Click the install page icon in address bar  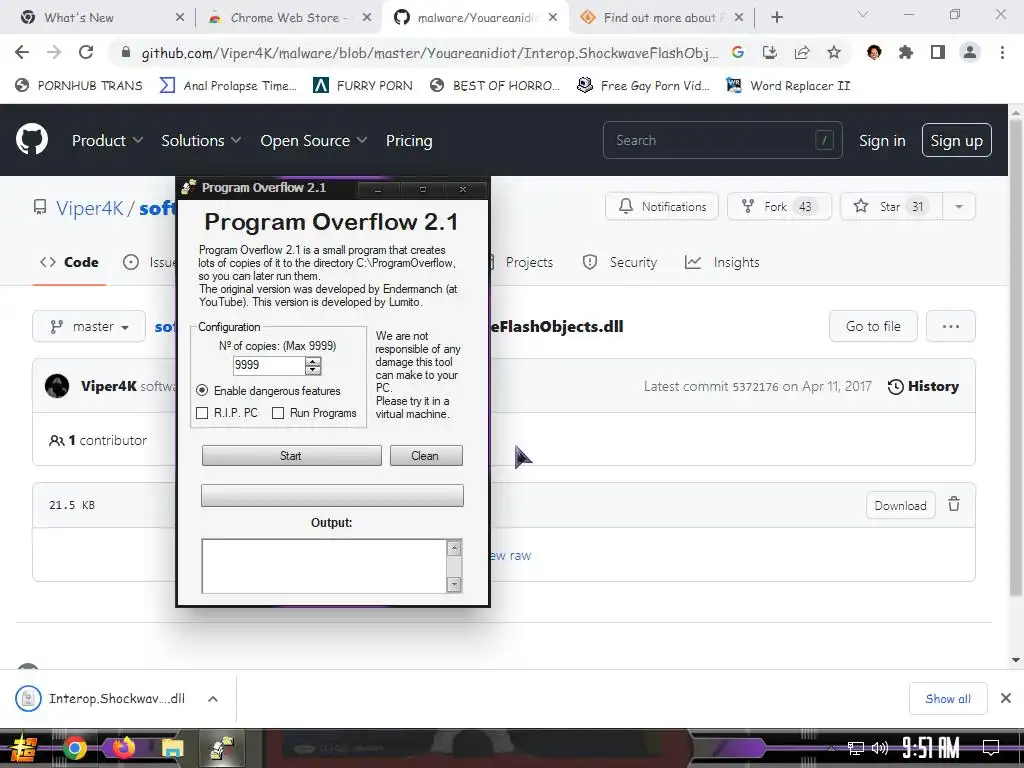coord(770,52)
